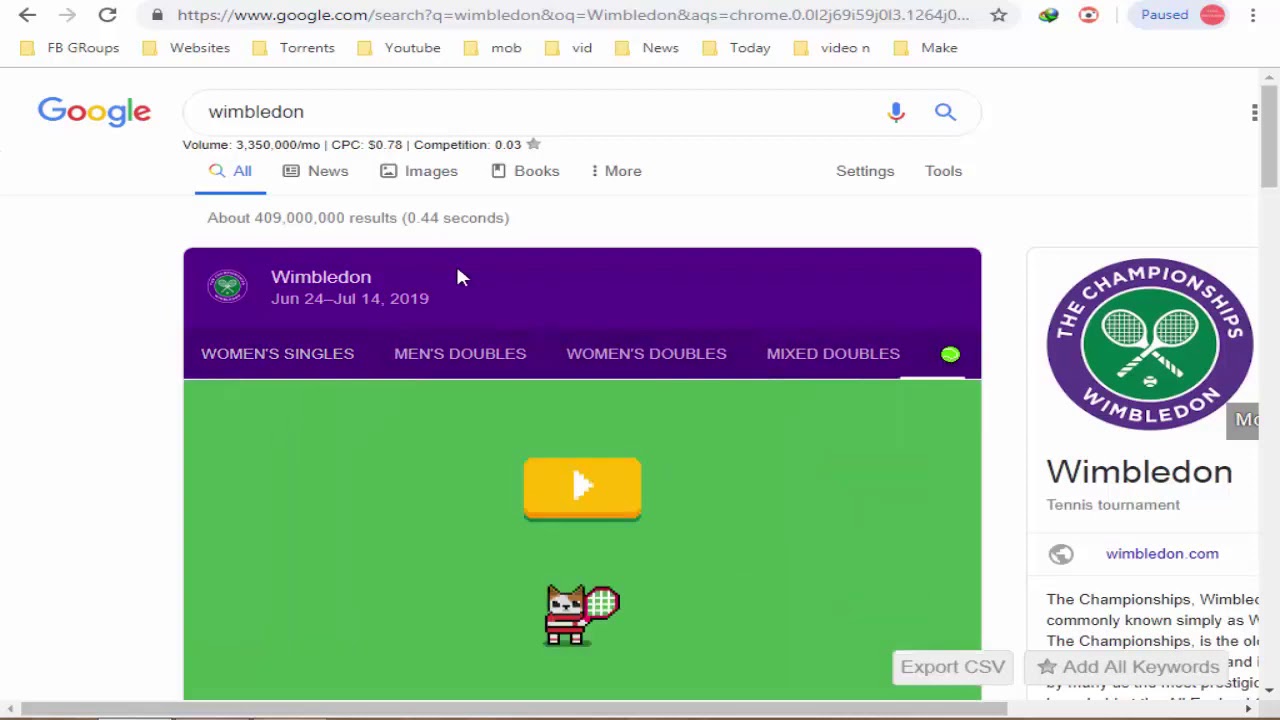Click the star next to Competition 0.03
Screen dimensions: 1280x720
coord(534,144)
